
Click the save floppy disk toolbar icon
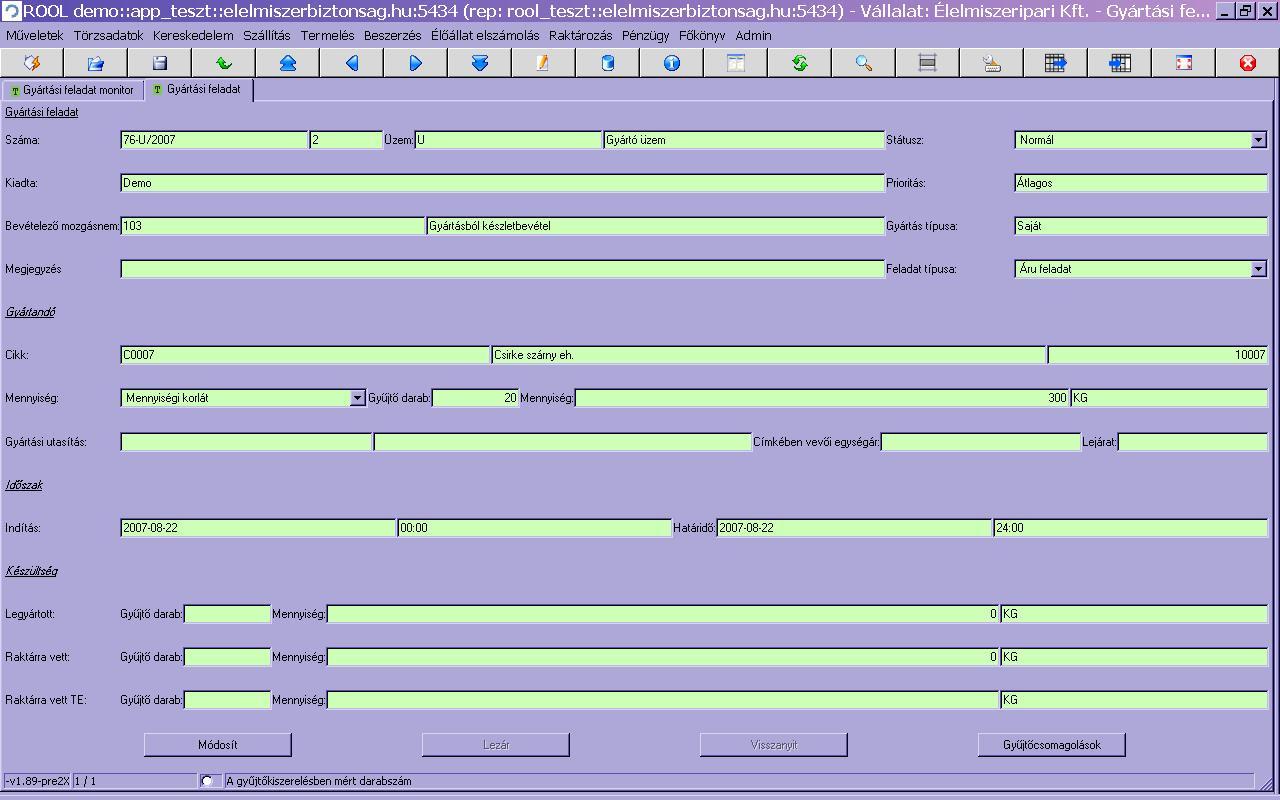[160, 63]
